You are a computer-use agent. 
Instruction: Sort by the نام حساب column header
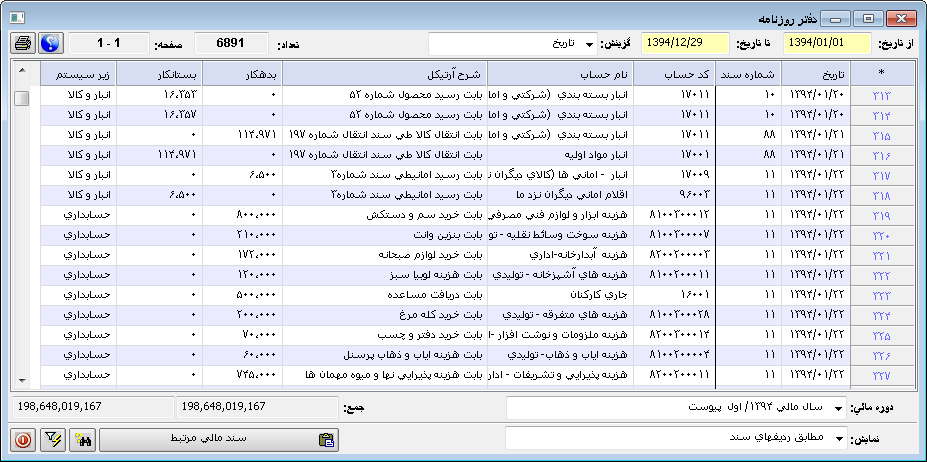[562, 74]
